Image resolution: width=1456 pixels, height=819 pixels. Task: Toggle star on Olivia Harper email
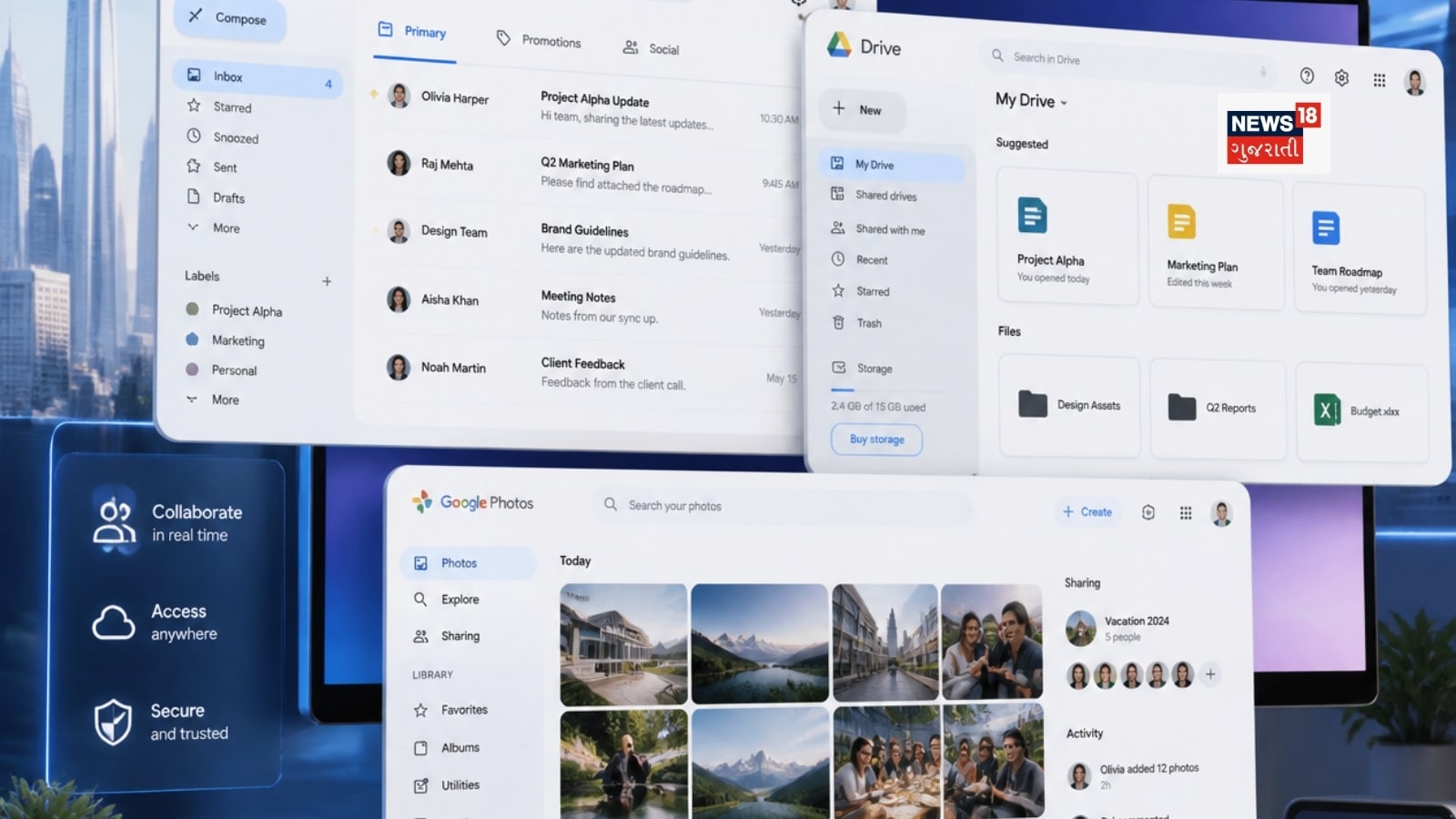pyautogui.click(x=373, y=94)
